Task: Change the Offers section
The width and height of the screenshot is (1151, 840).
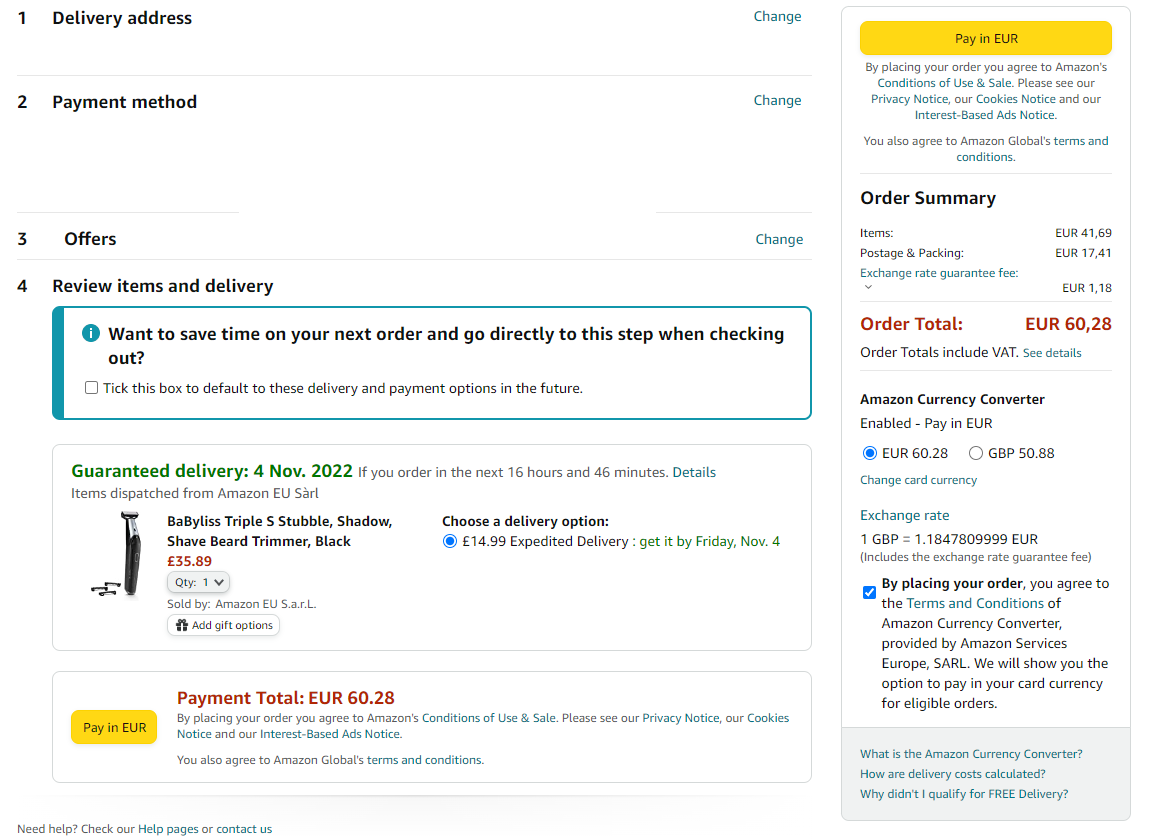Action: click(x=779, y=239)
